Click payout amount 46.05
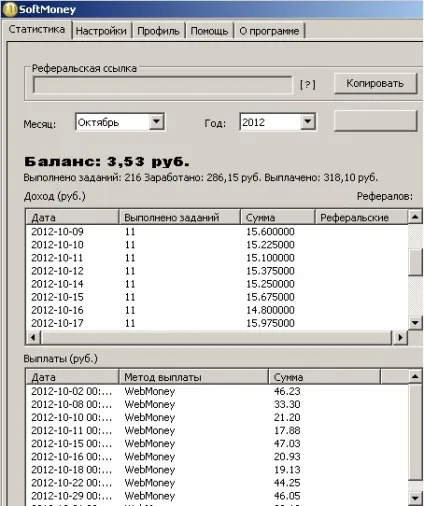The width and height of the screenshot is (424, 506). [x=287, y=496]
